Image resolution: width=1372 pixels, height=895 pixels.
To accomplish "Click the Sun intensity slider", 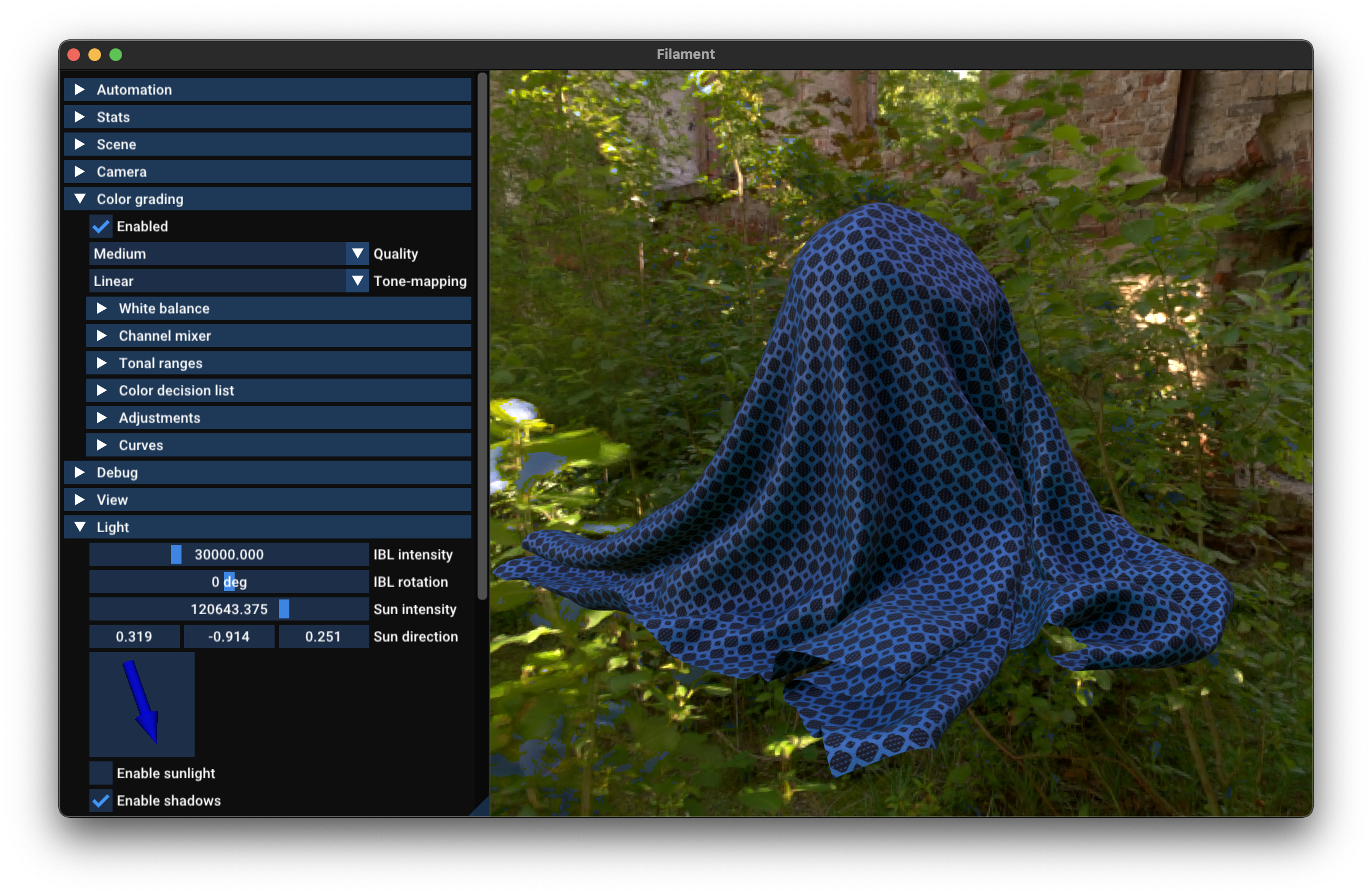I will pos(229,609).
